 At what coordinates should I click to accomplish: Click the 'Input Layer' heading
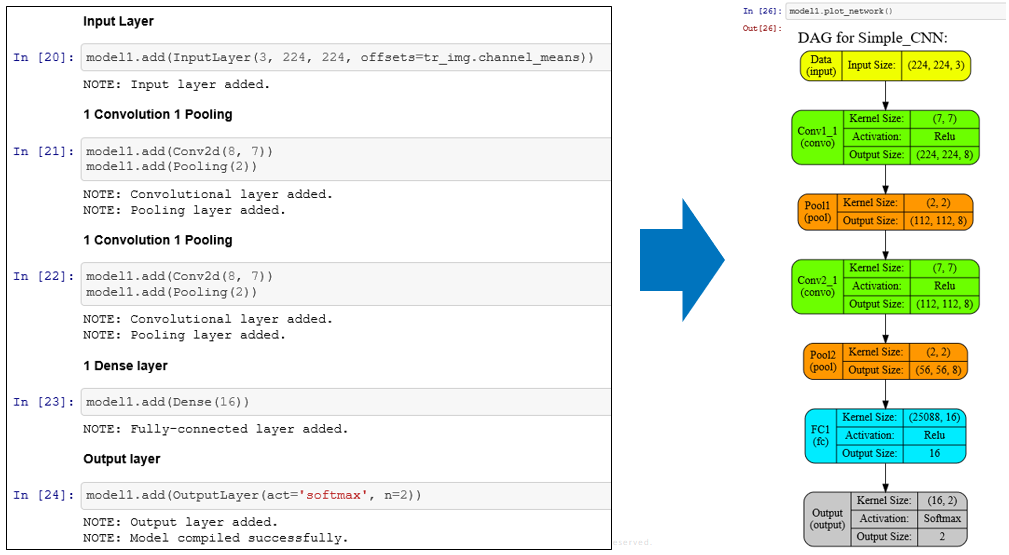[x=118, y=21]
